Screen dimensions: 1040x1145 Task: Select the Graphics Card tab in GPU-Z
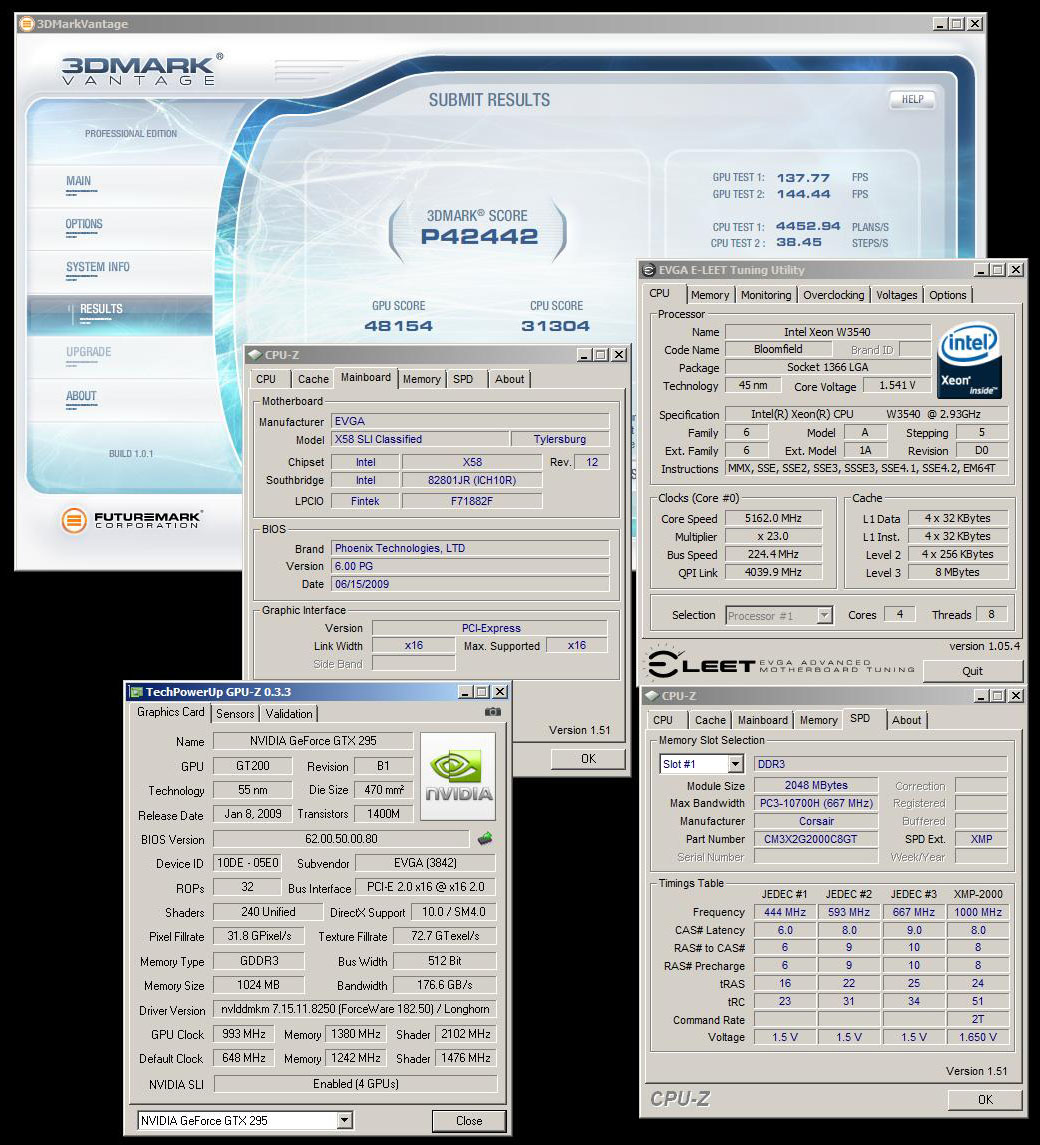click(x=171, y=712)
